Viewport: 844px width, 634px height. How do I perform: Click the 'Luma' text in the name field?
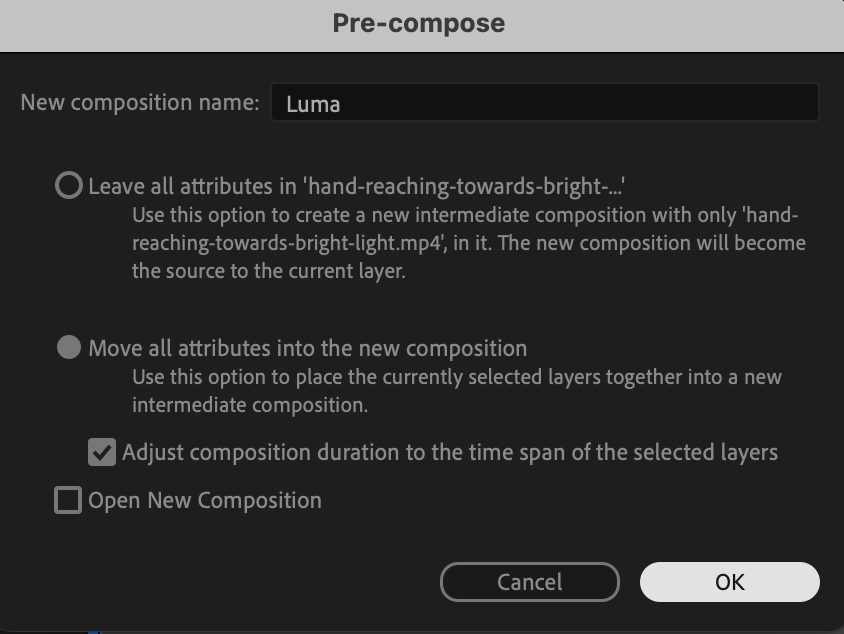313,104
